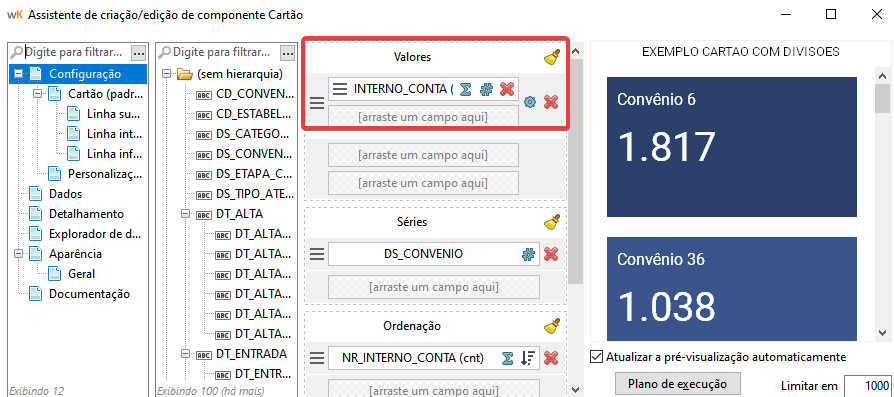Open gear settings on INTERNO_CONTA field

tap(486, 89)
